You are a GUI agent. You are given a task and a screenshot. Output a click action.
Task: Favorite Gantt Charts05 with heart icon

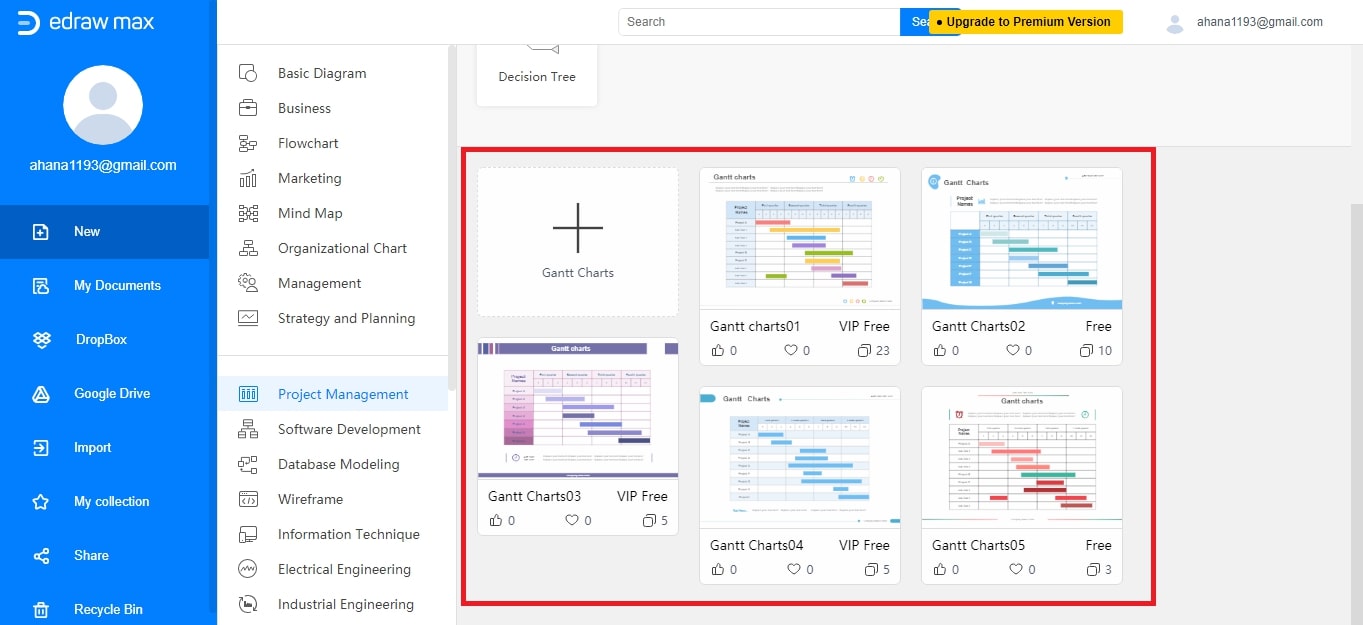1016,570
